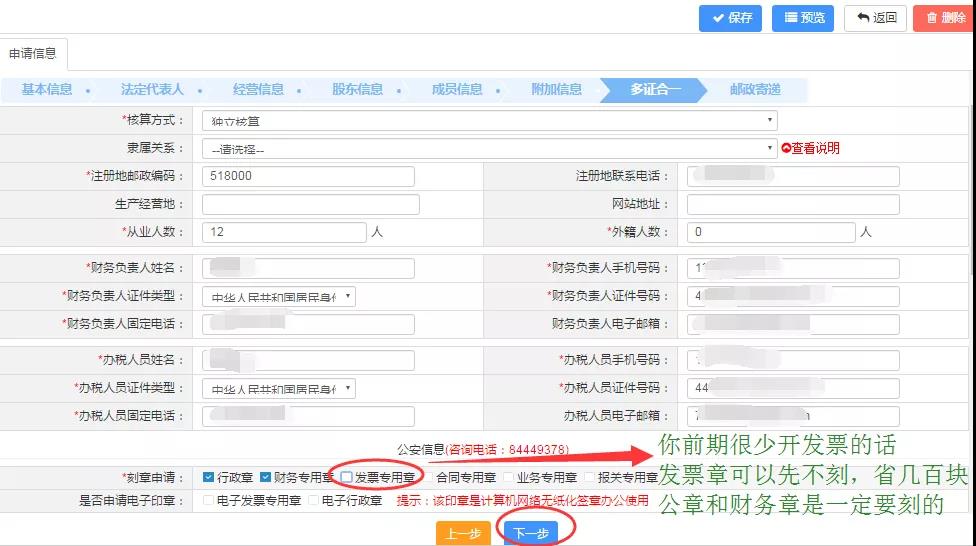Screen dimensions: 976x546
Task: Click the 生产经营地 input field
Action: 310,204
